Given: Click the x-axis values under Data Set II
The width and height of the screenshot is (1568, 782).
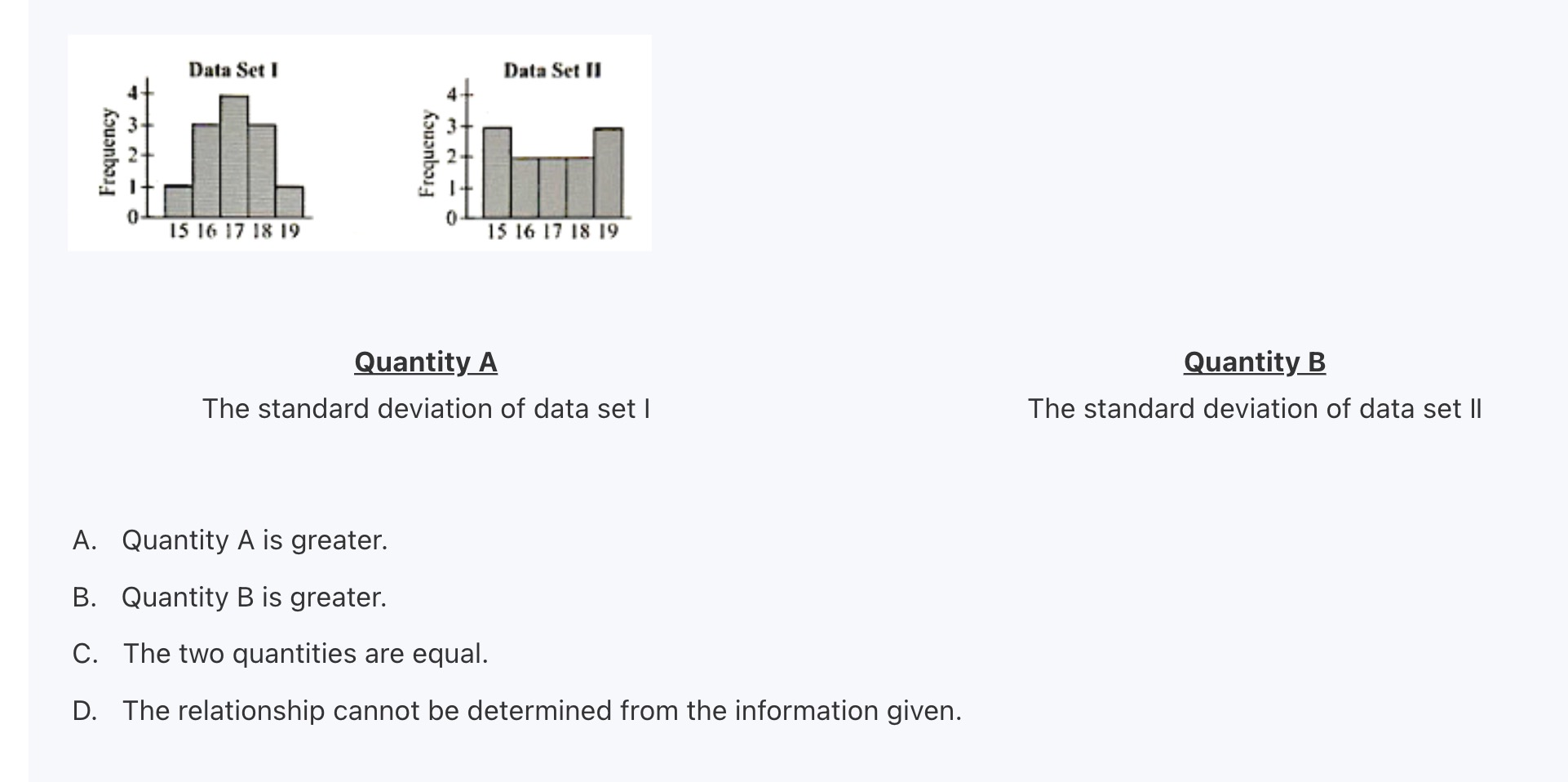Looking at the screenshot, I should click(x=552, y=232).
